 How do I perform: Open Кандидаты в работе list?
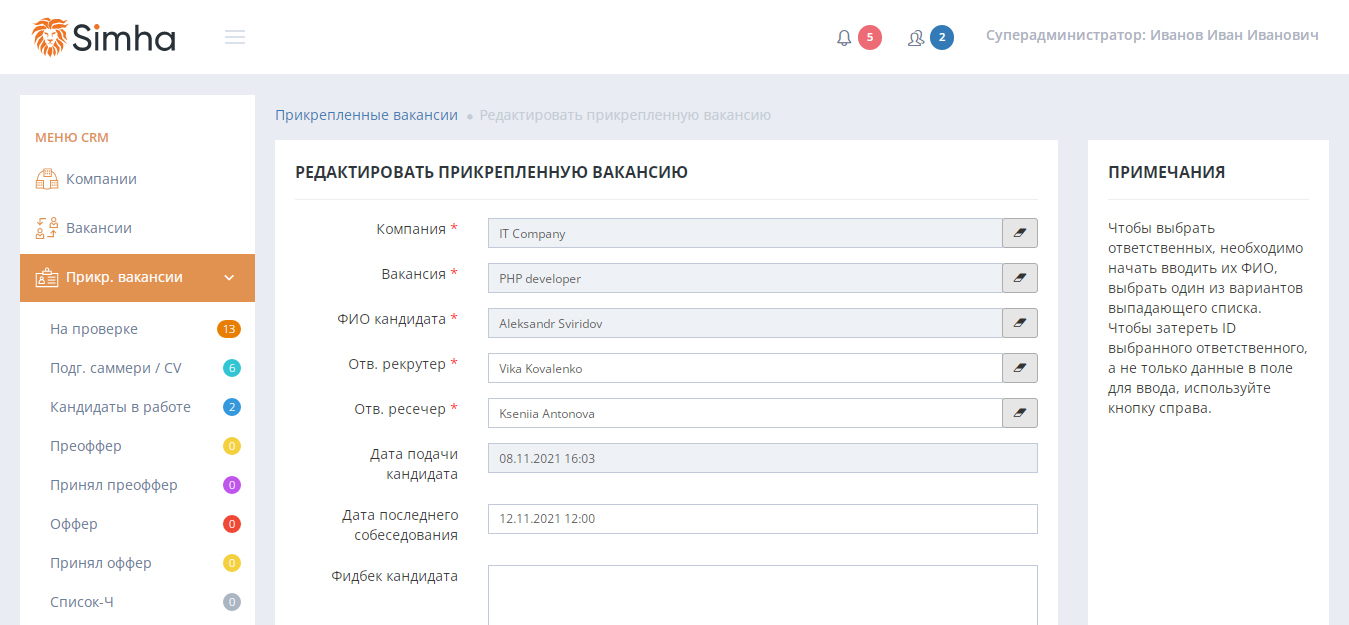tap(120, 407)
